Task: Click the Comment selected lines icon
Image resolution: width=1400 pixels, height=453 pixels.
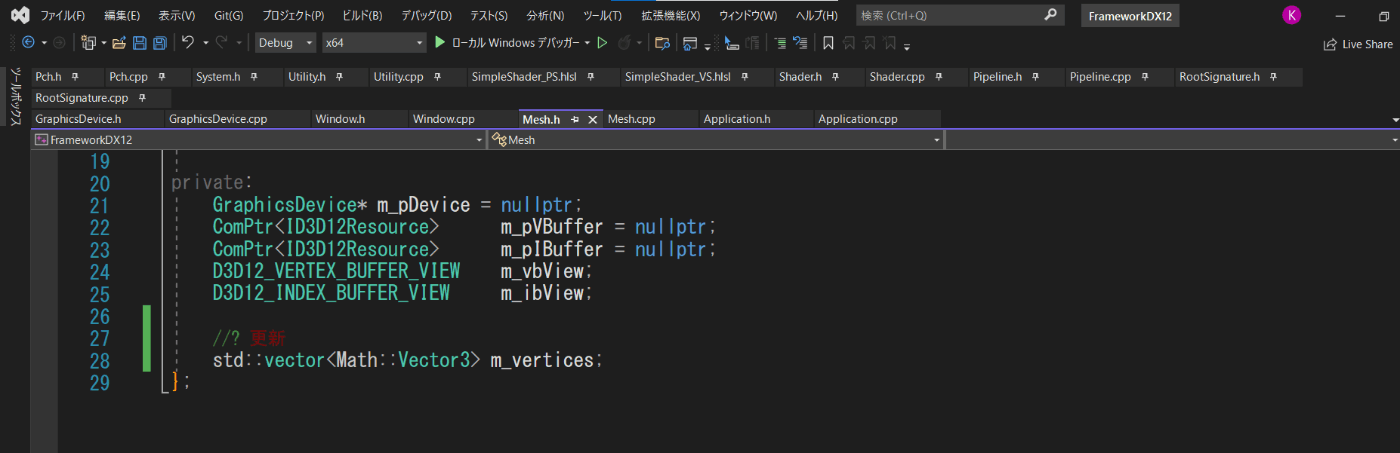Action: point(780,42)
